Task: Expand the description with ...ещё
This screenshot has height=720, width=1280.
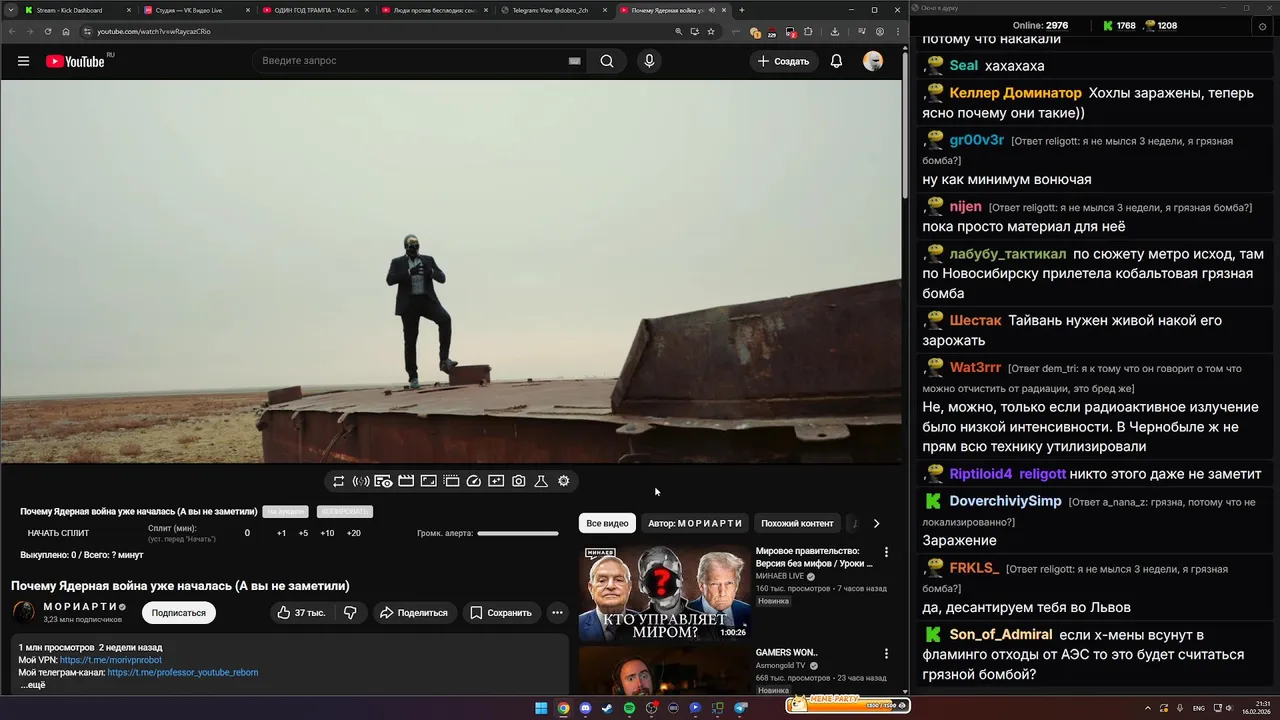Action: [x=33, y=685]
